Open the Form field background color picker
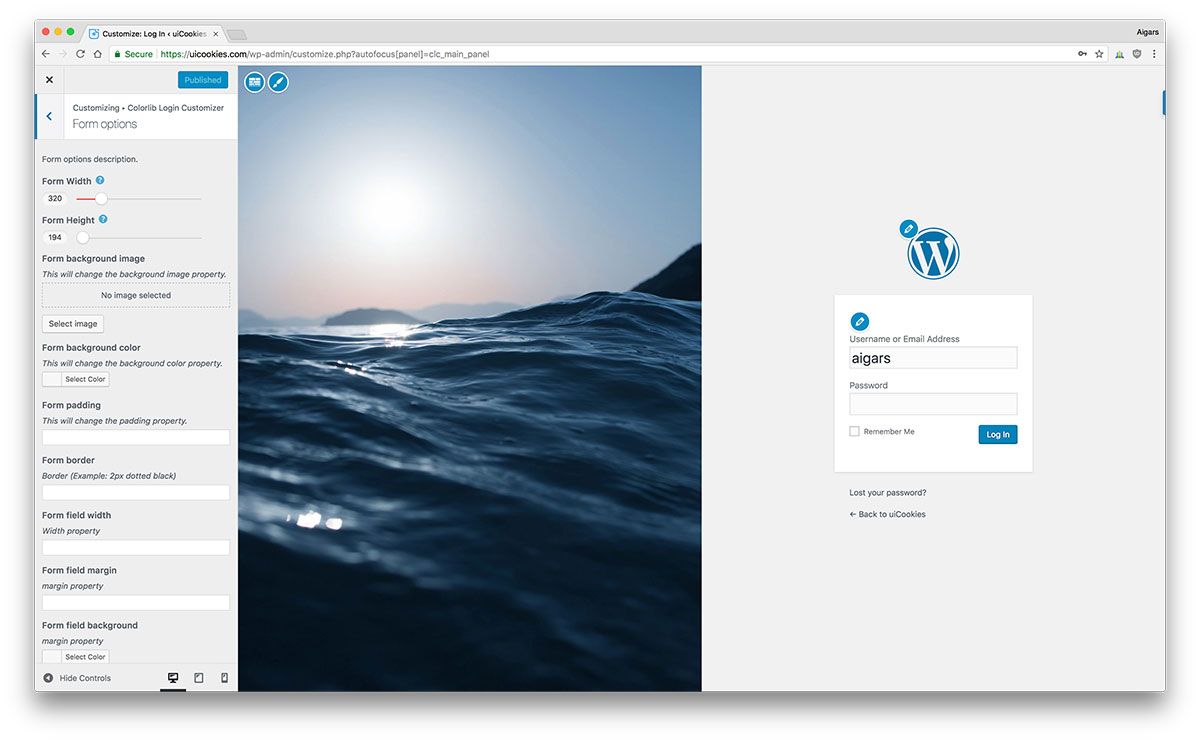The image size is (1200, 741). point(76,656)
